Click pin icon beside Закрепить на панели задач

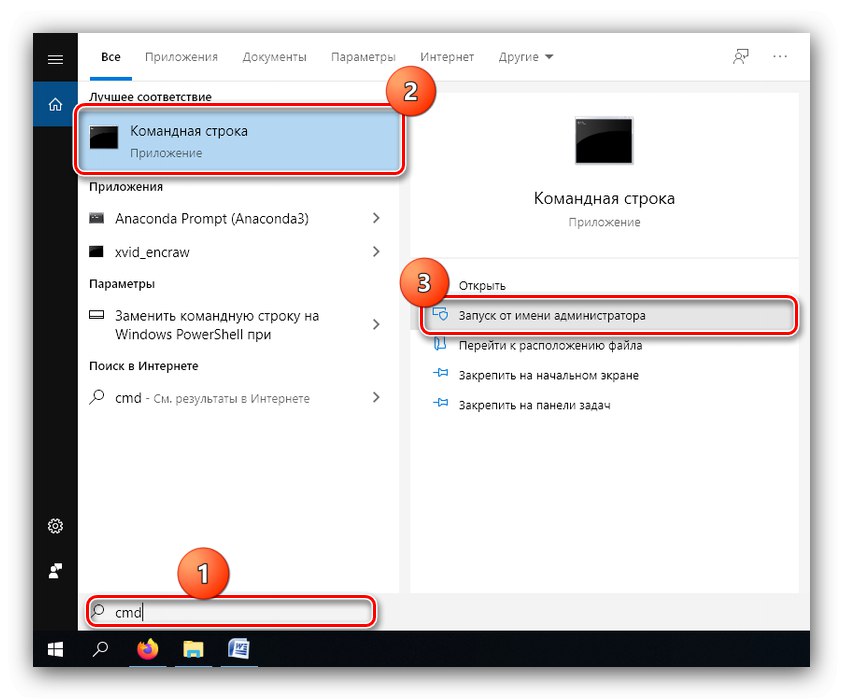(x=440, y=402)
